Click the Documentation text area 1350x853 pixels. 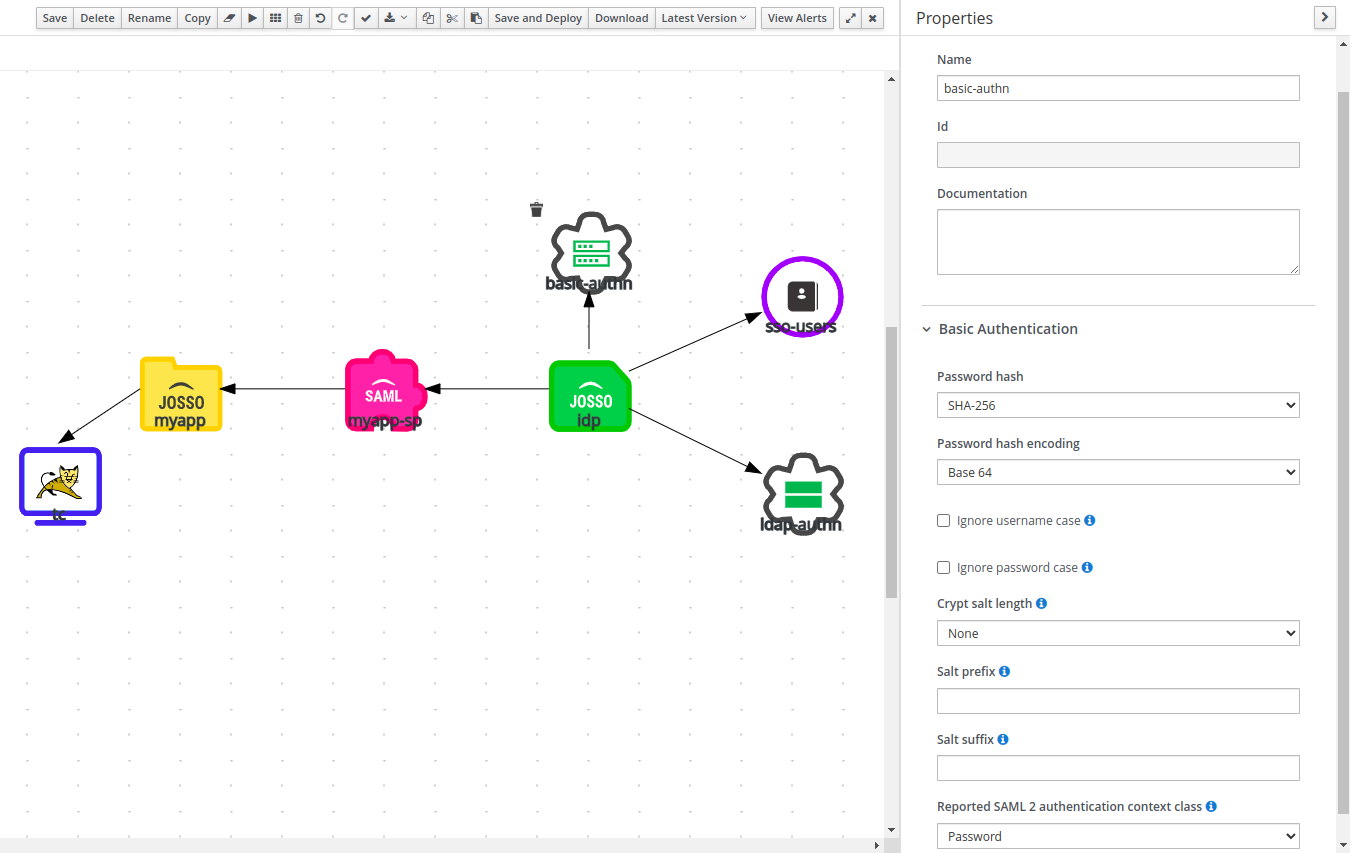click(1118, 242)
